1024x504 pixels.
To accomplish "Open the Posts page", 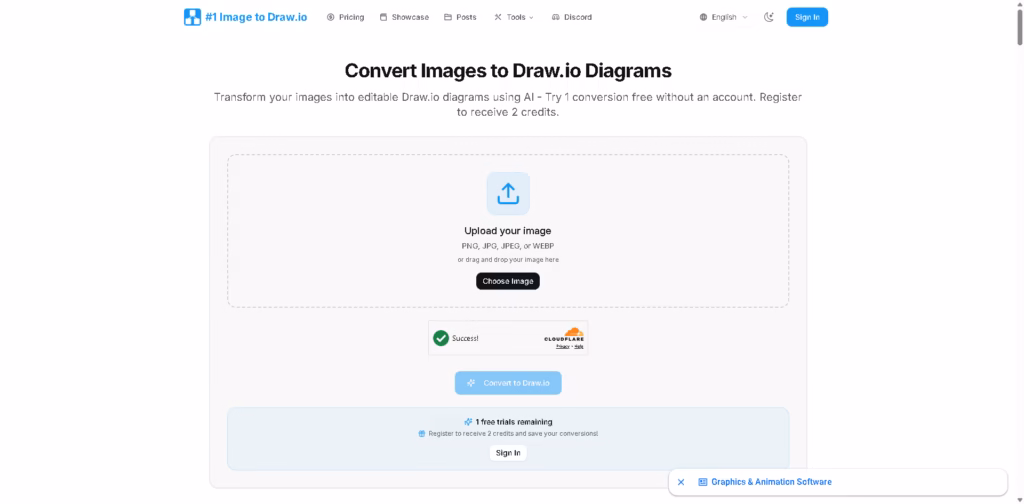I will (x=460, y=17).
